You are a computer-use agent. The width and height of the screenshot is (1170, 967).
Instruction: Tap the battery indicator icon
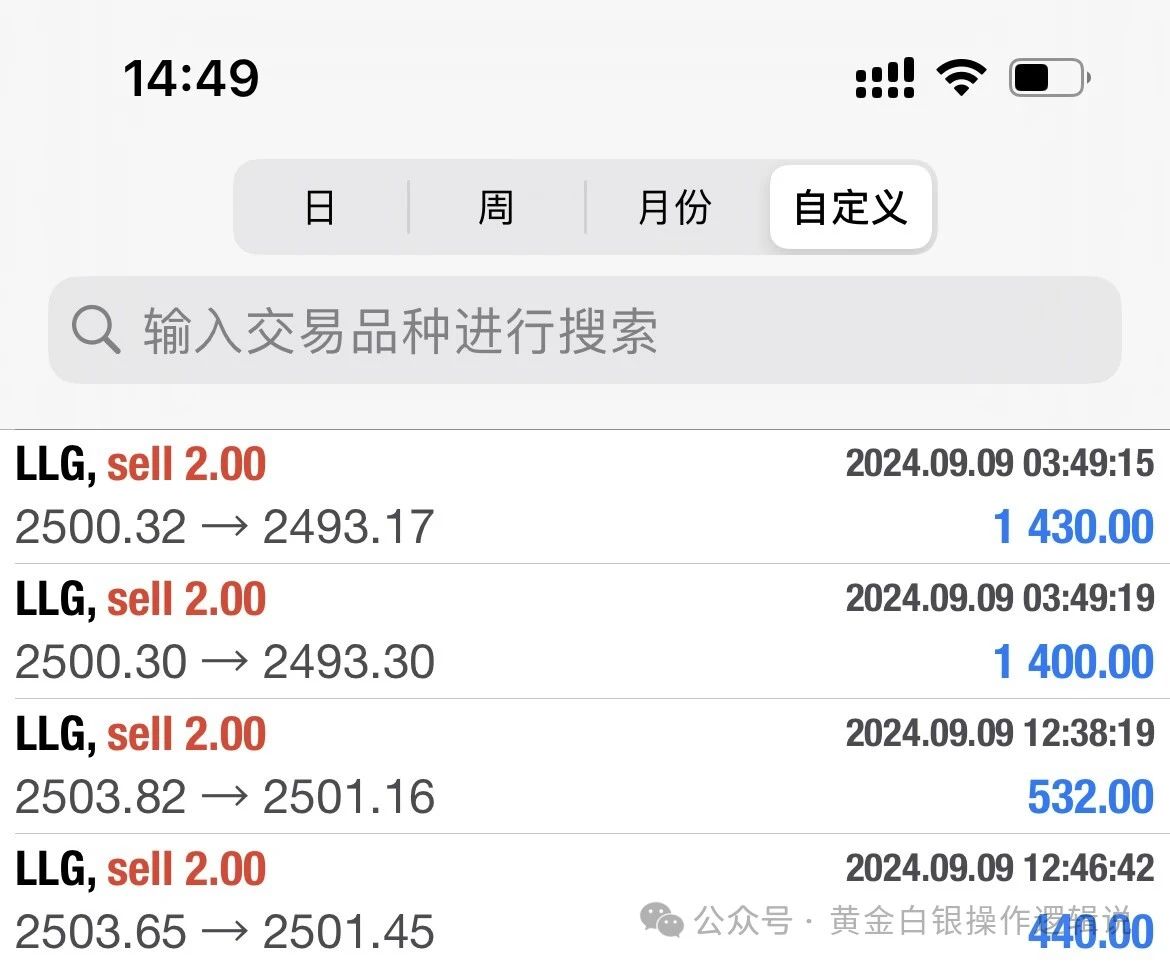tap(1050, 77)
